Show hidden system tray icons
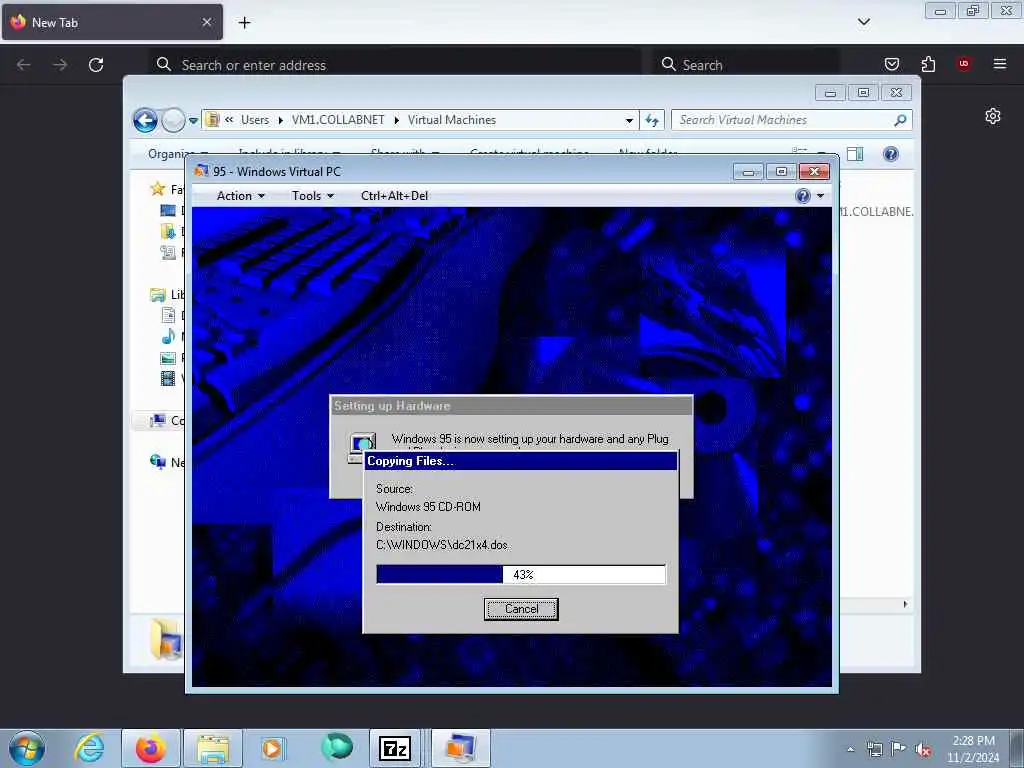This screenshot has width=1024, height=768. coord(850,749)
